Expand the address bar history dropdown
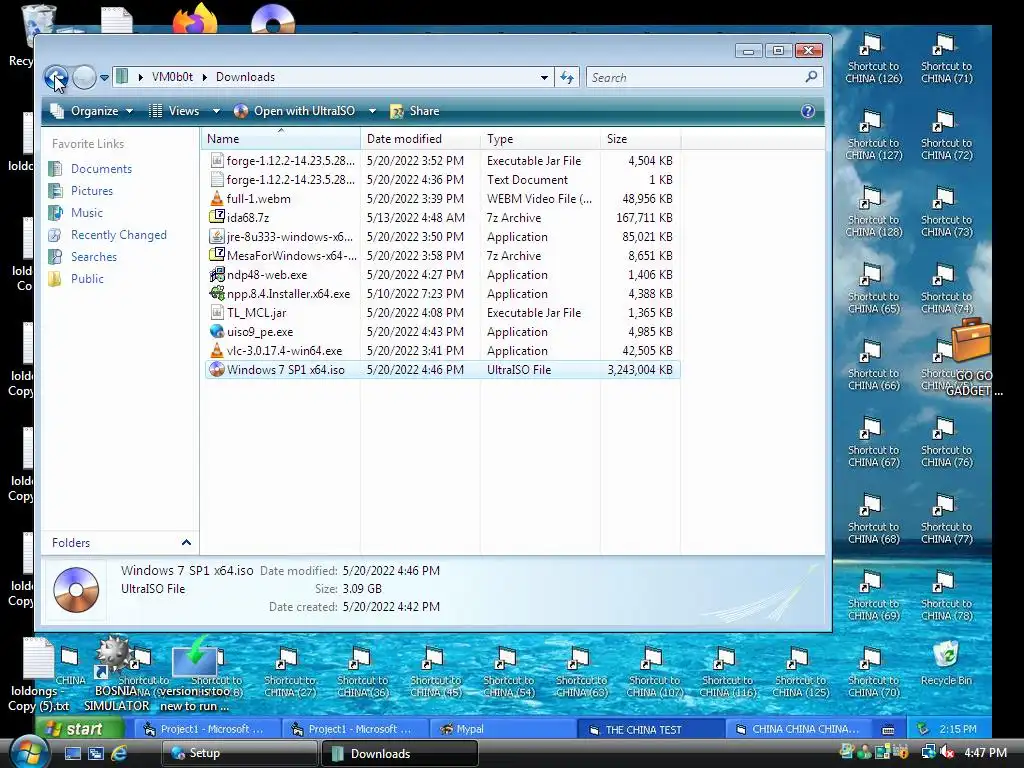This screenshot has height=768, width=1024. (544, 77)
